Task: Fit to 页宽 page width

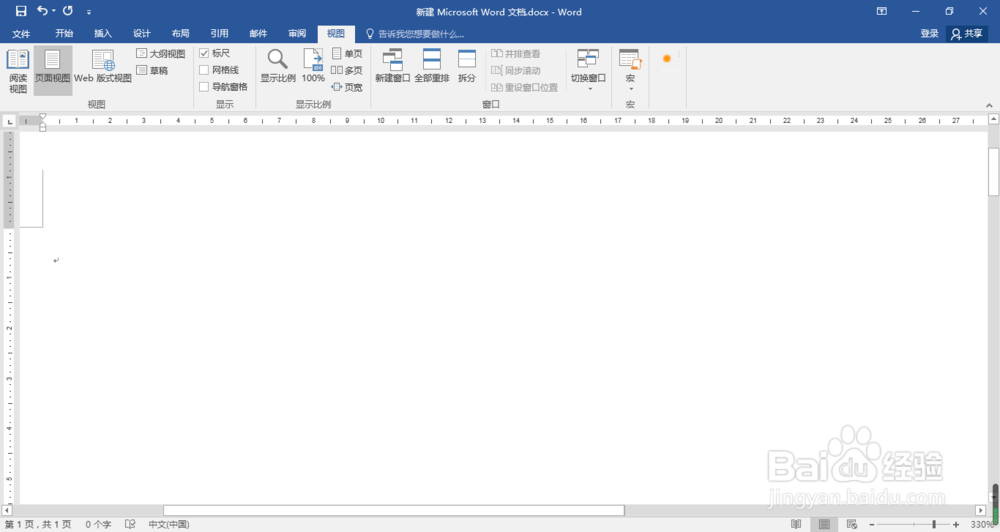Action: pyautogui.click(x=347, y=87)
